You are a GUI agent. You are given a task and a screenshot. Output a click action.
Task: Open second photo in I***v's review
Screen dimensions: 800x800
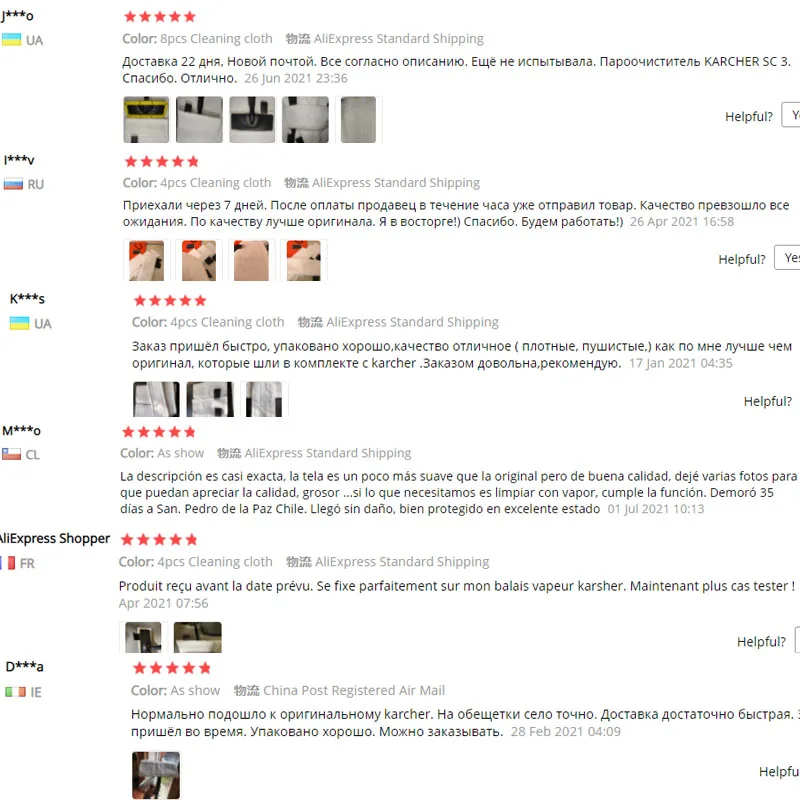click(199, 260)
